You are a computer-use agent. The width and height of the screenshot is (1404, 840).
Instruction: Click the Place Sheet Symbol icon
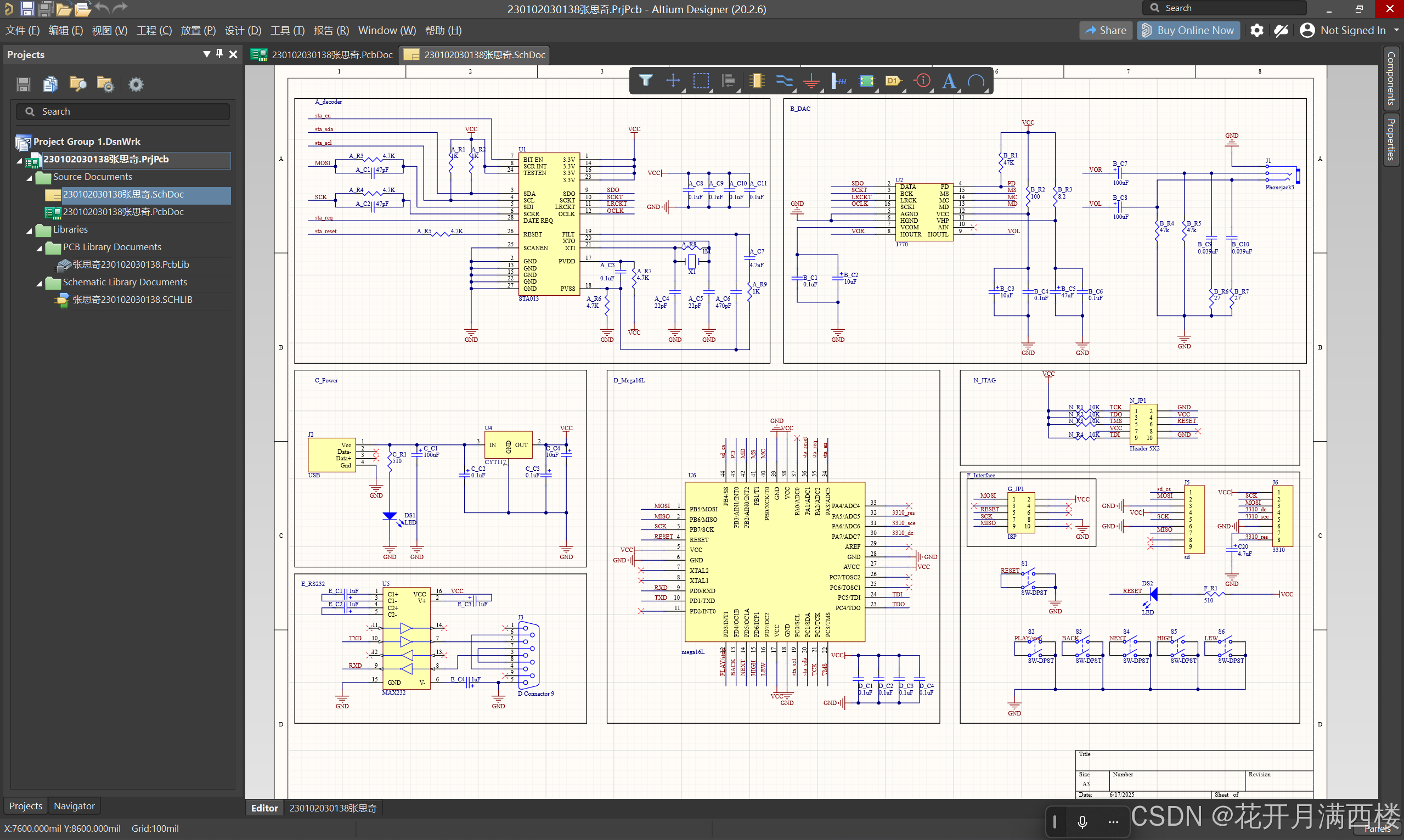(866, 80)
